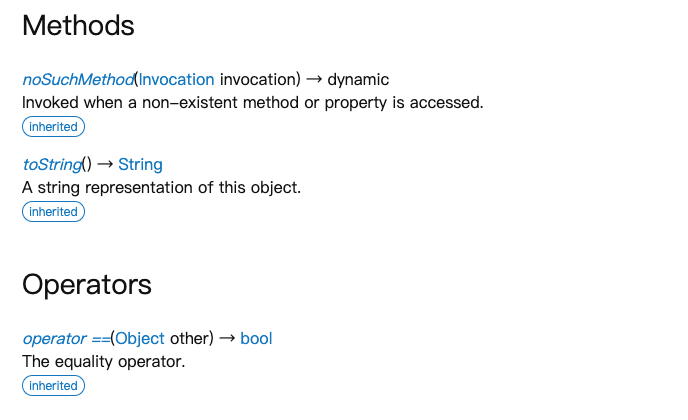This screenshot has height=420, width=688.
Task: Click the arrow before the bool return type
Action: [x=227, y=338]
